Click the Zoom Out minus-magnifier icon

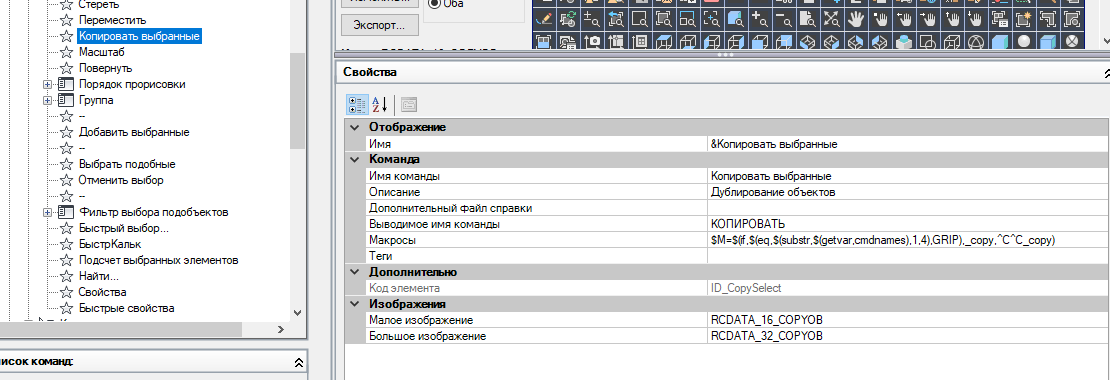click(x=785, y=18)
